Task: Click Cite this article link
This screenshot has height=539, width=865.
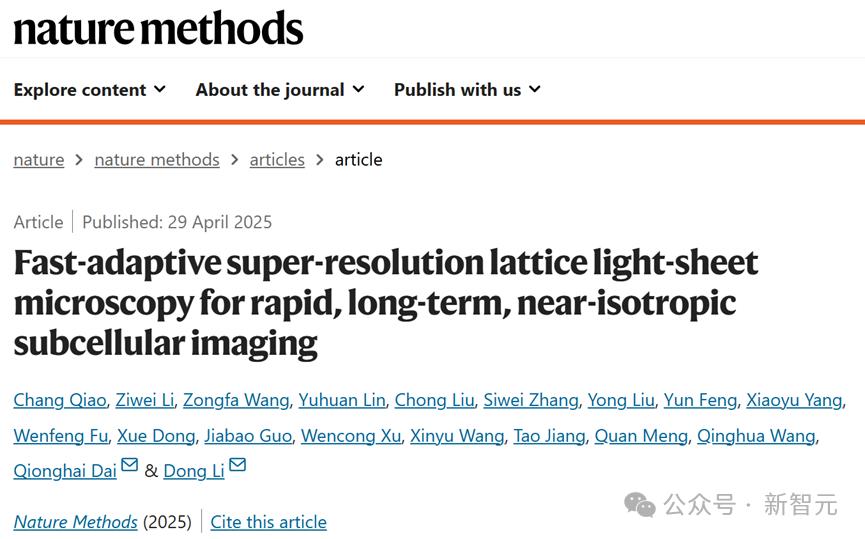Action: tap(268, 522)
